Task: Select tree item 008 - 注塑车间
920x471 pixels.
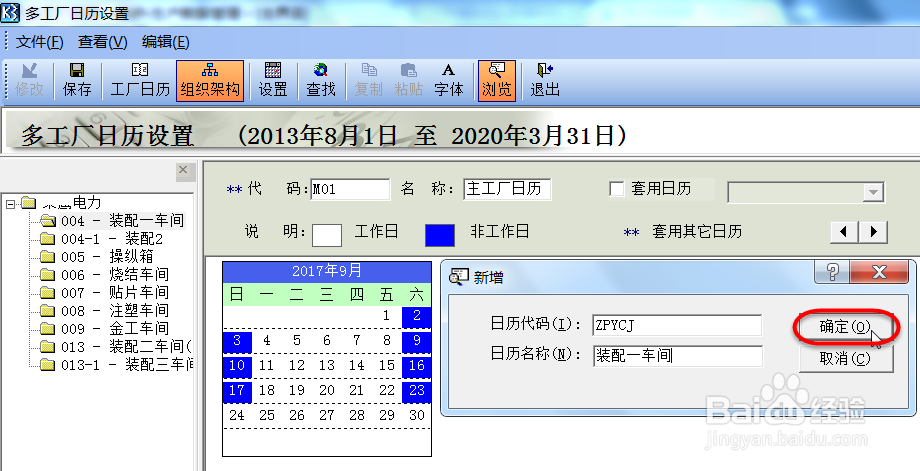Action: pyautogui.click(x=115, y=311)
